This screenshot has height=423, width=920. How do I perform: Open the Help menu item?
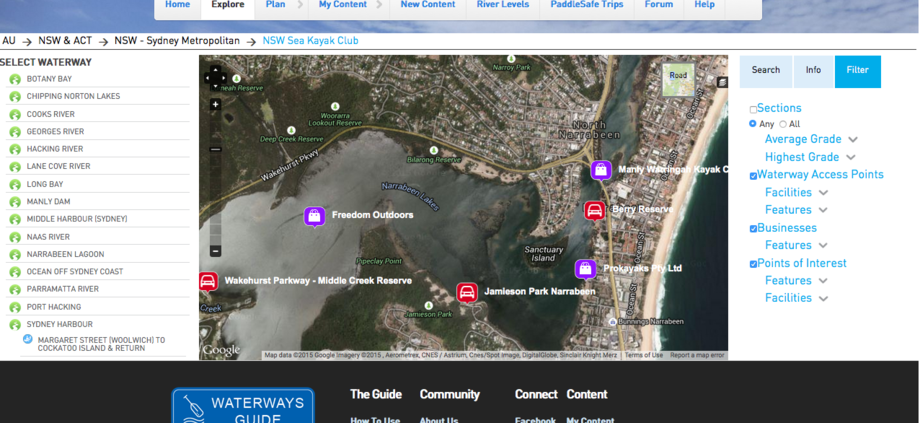click(x=704, y=5)
